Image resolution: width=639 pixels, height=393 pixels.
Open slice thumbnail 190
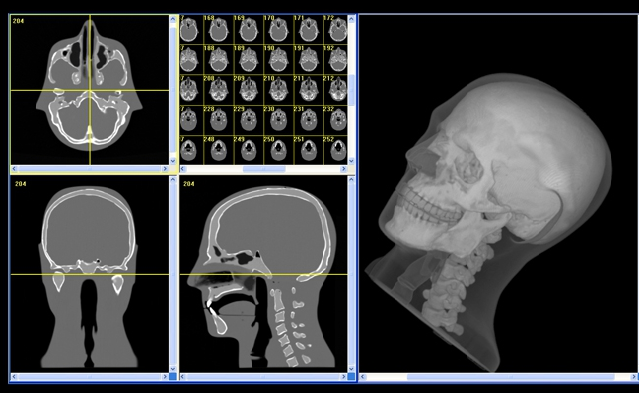[278, 60]
